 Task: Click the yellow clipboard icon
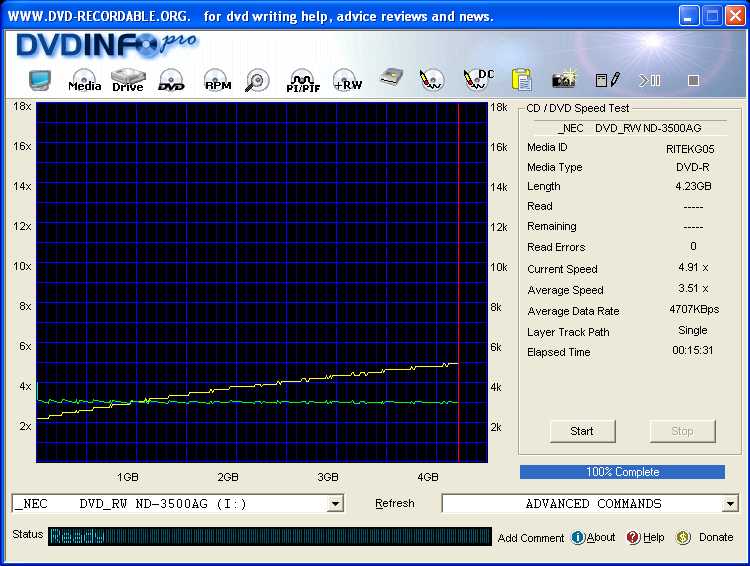point(522,79)
